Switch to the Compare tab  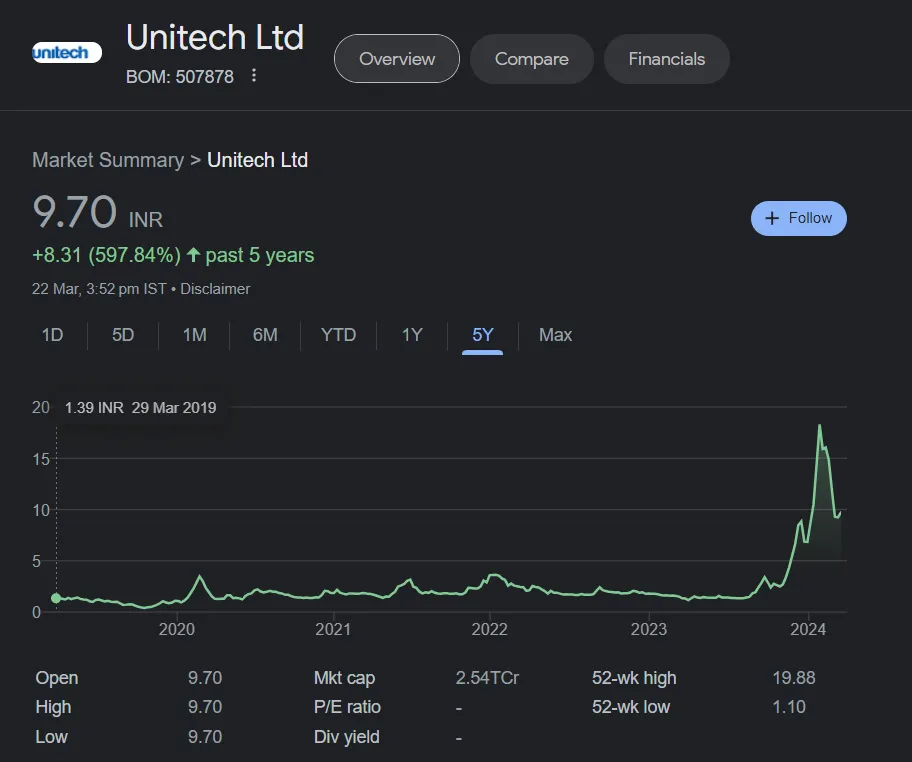[x=532, y=59]
